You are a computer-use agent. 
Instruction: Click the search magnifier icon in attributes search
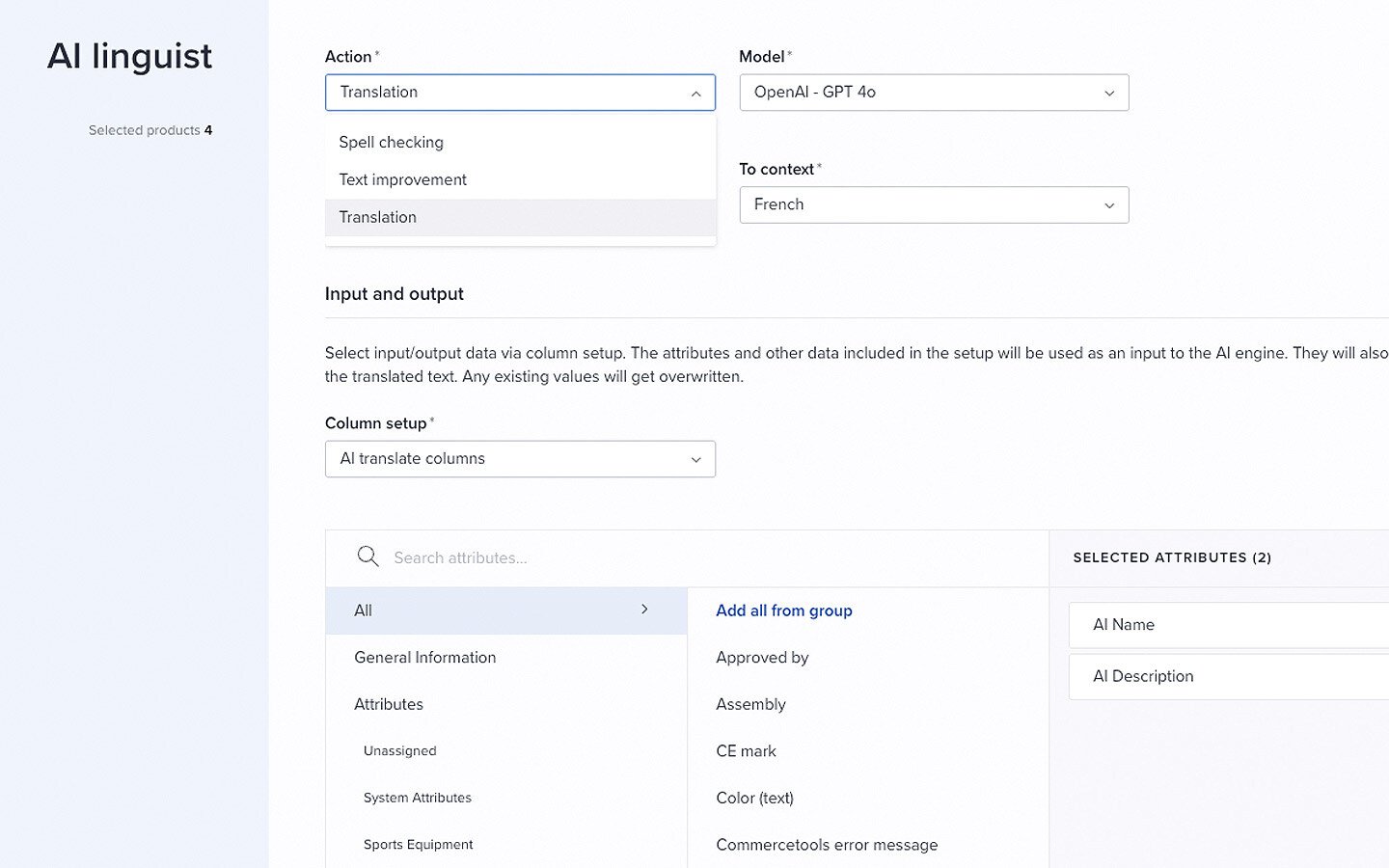click(x=368, y=556)
